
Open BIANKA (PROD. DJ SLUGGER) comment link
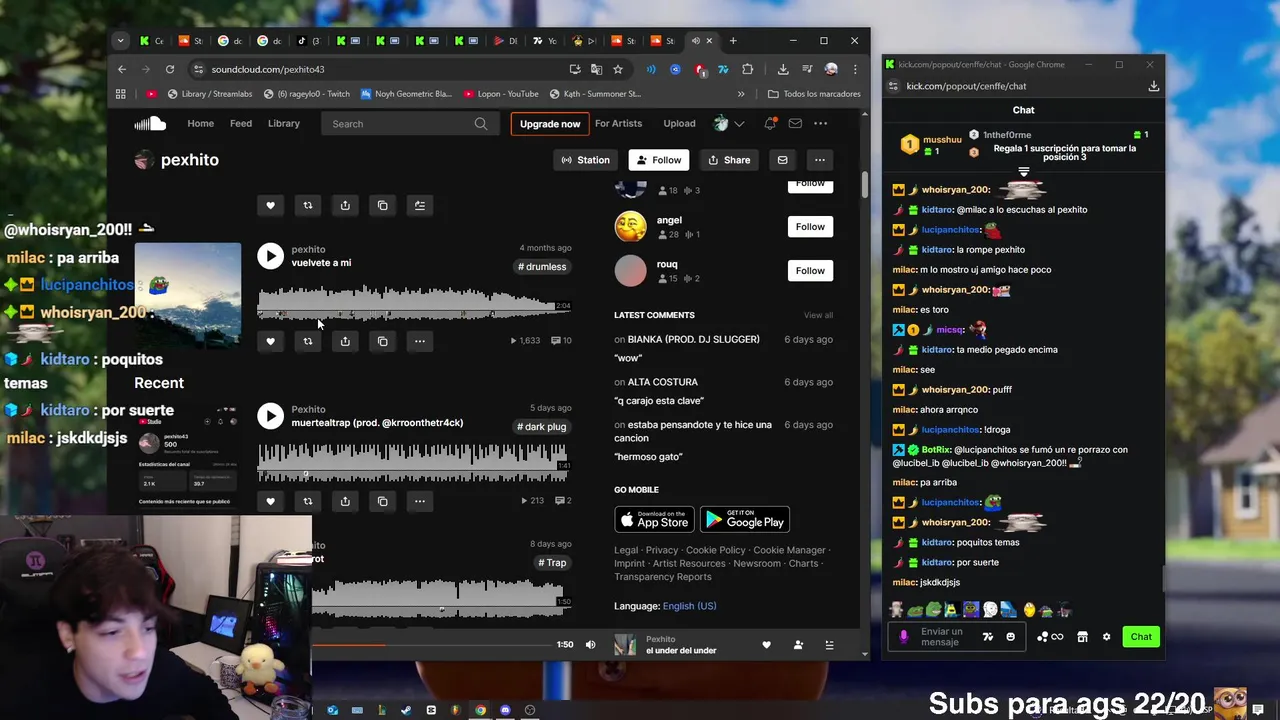click(693, 340)
